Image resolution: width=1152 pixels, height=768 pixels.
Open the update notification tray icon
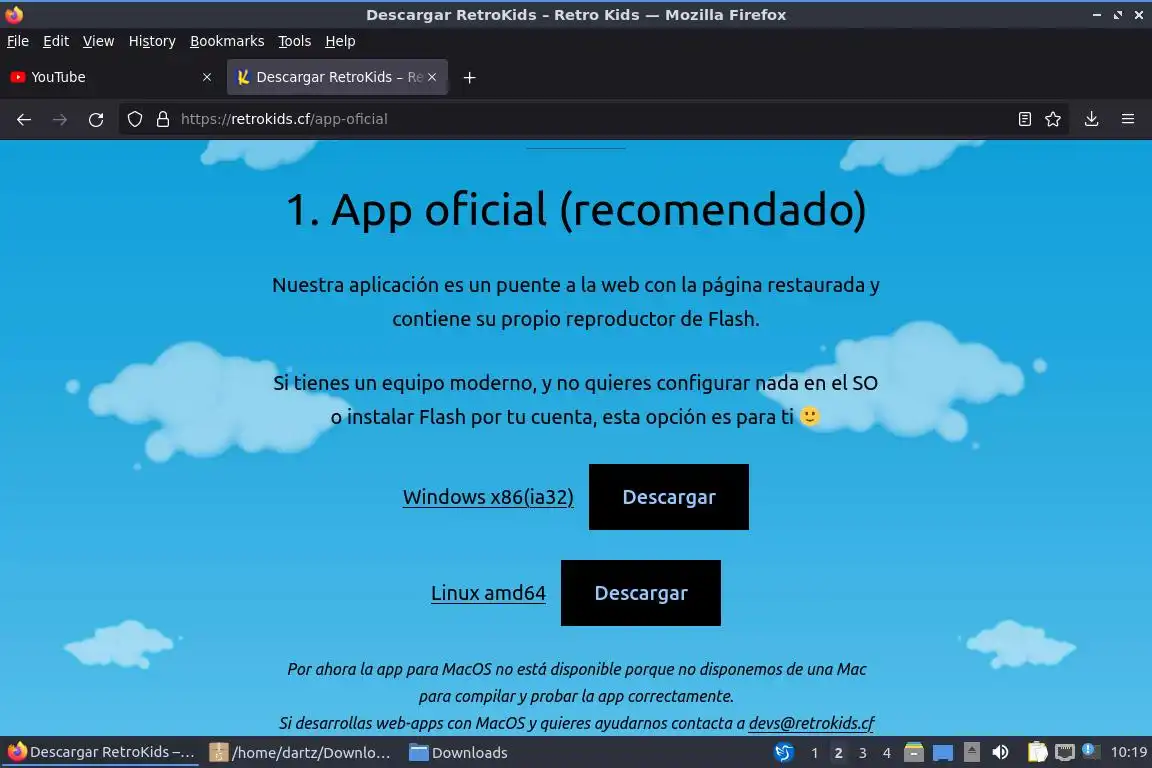pyautogui.click(x=1091, y=752)
